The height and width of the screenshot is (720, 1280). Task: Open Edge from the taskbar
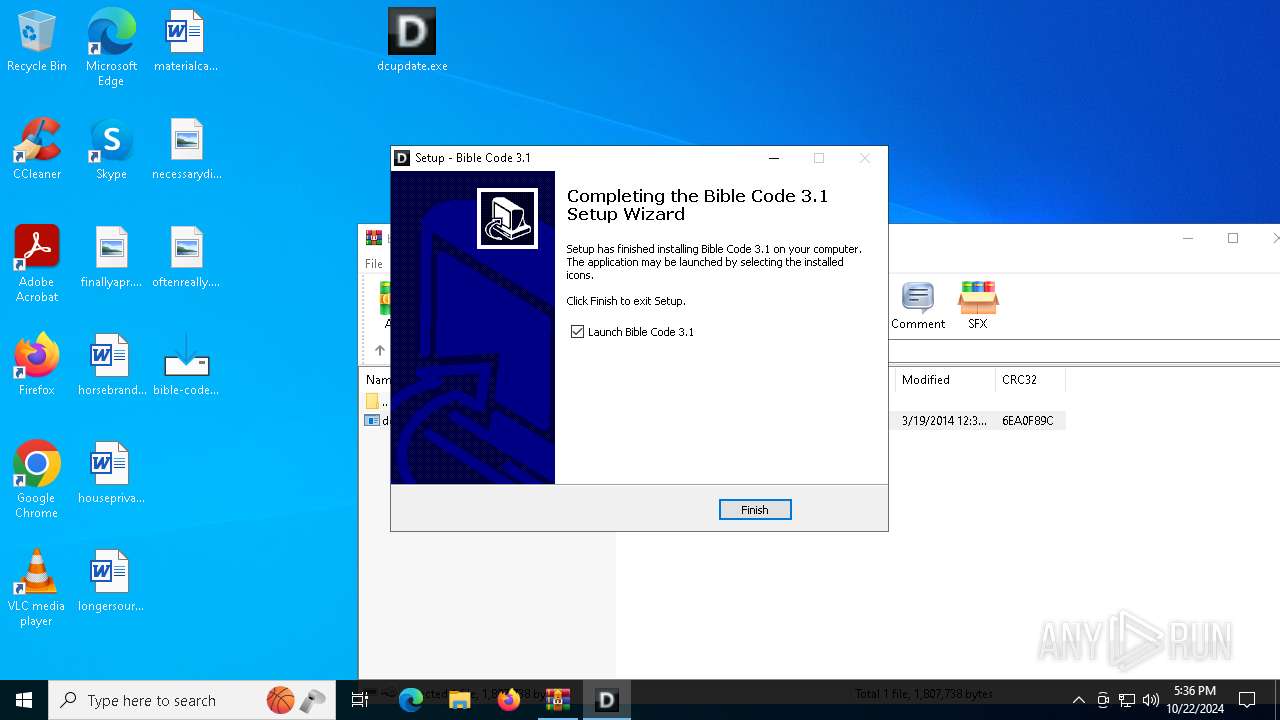tap(411, 700)
